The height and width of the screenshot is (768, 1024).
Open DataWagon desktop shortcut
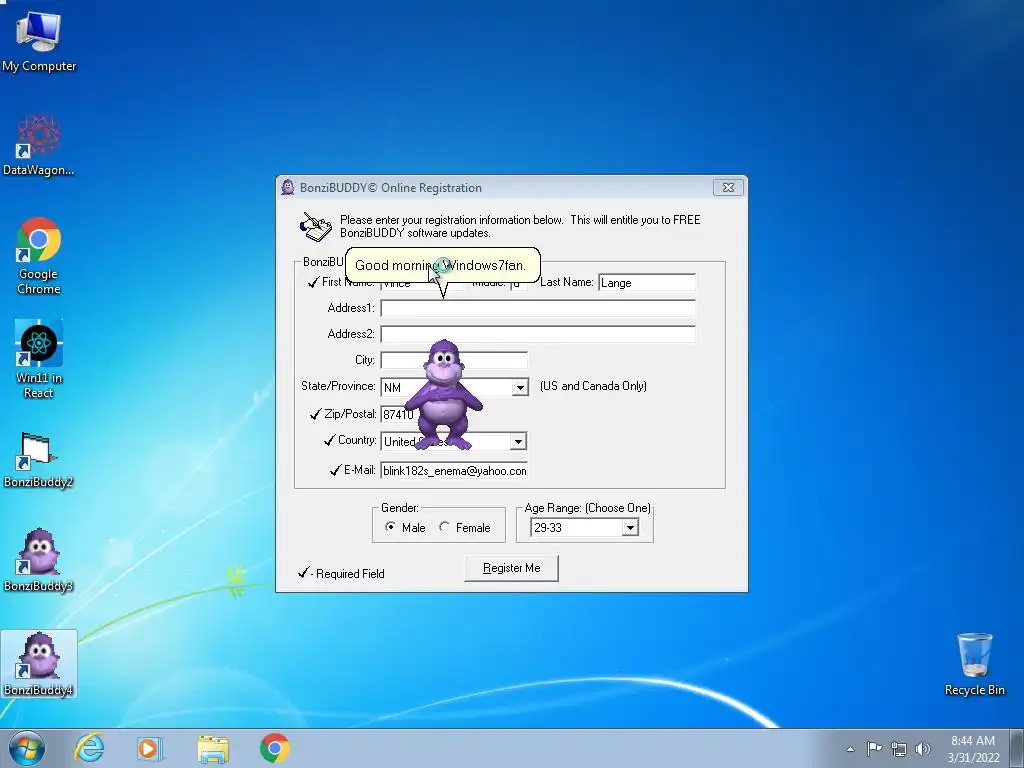tap(39, 145)
